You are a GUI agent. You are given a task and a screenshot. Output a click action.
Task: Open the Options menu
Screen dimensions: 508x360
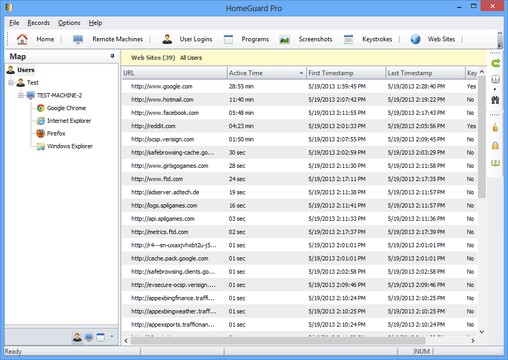[69, 23]
